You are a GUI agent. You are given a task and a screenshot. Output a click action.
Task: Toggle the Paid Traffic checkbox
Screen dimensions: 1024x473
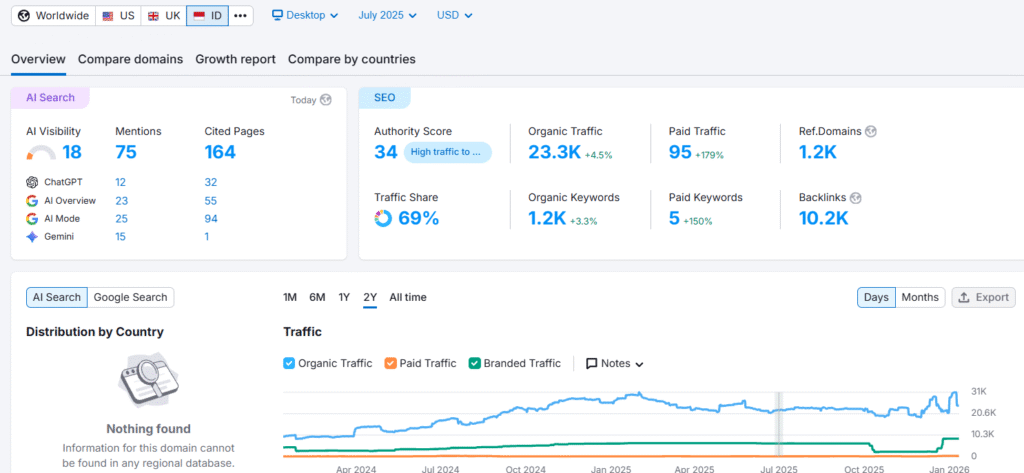point(390,364)
